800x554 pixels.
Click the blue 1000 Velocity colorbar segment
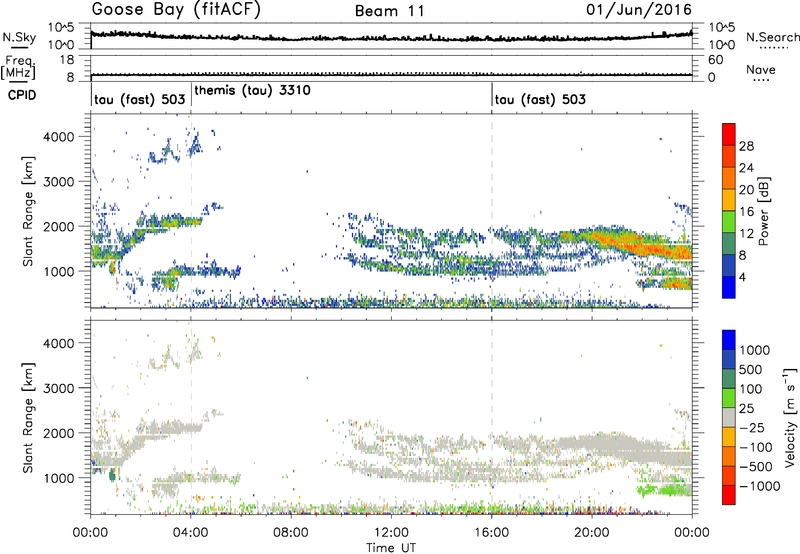click(x=729, y=340)
